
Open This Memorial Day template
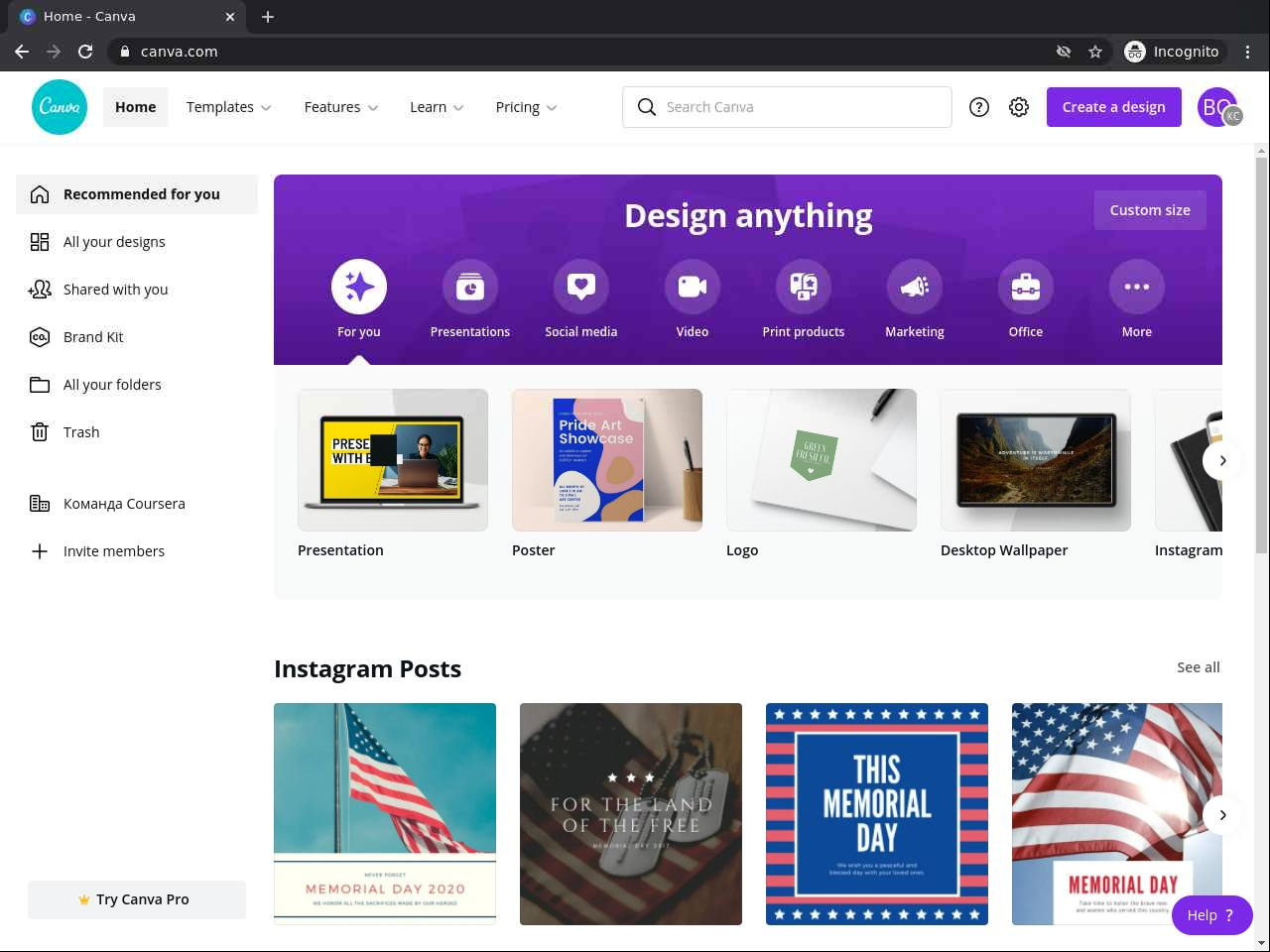(877, 814)
